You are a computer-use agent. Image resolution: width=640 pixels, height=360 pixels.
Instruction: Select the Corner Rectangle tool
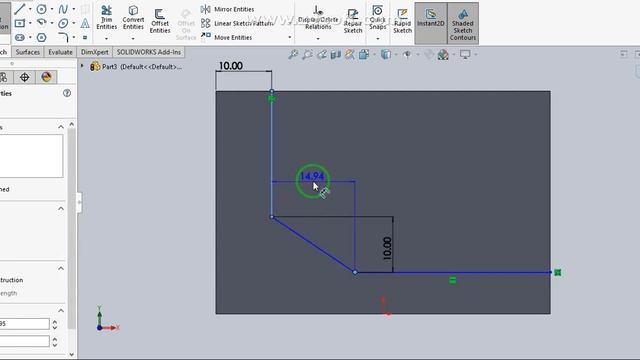[20, 23]
